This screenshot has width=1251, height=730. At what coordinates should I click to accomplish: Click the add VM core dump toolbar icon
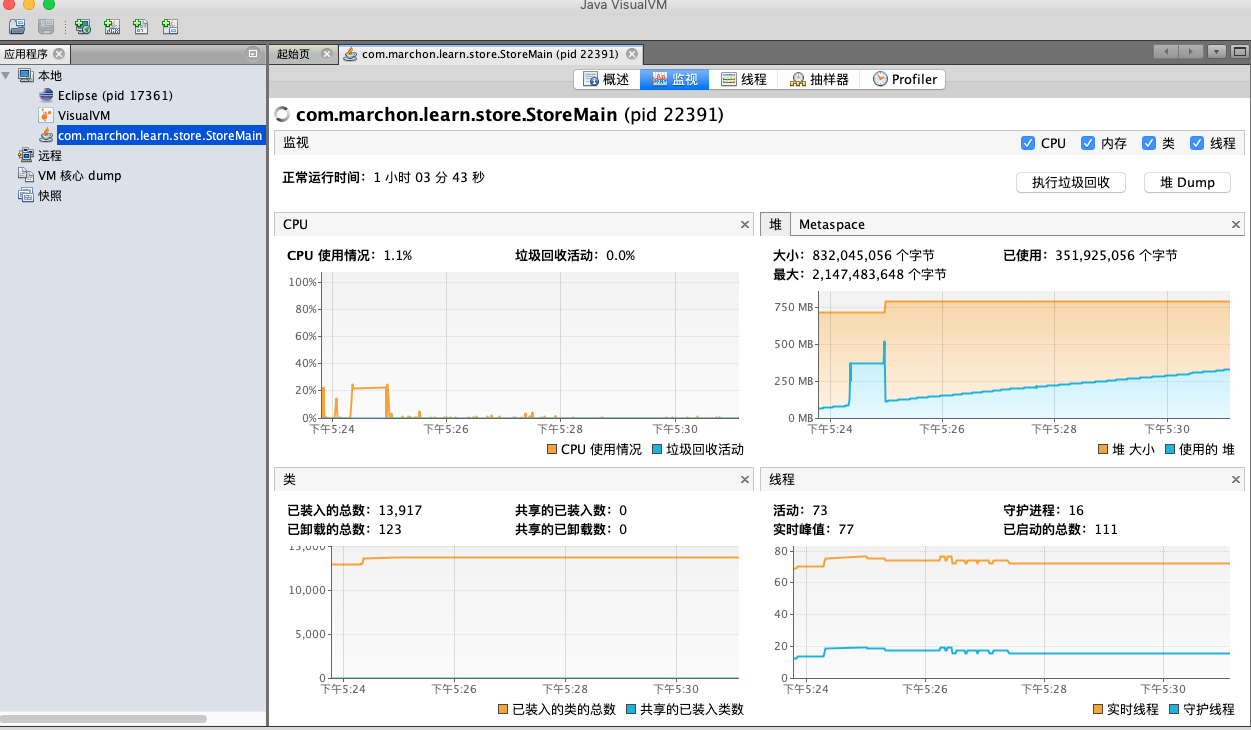coord(140,27)
